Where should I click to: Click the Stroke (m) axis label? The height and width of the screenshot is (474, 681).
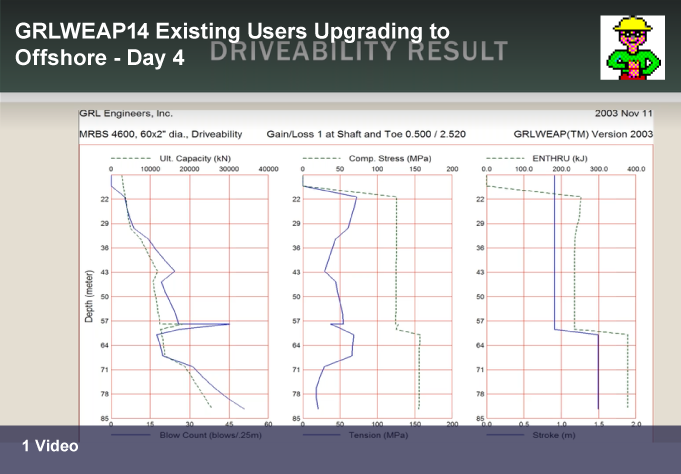click(x=554, y=435)
